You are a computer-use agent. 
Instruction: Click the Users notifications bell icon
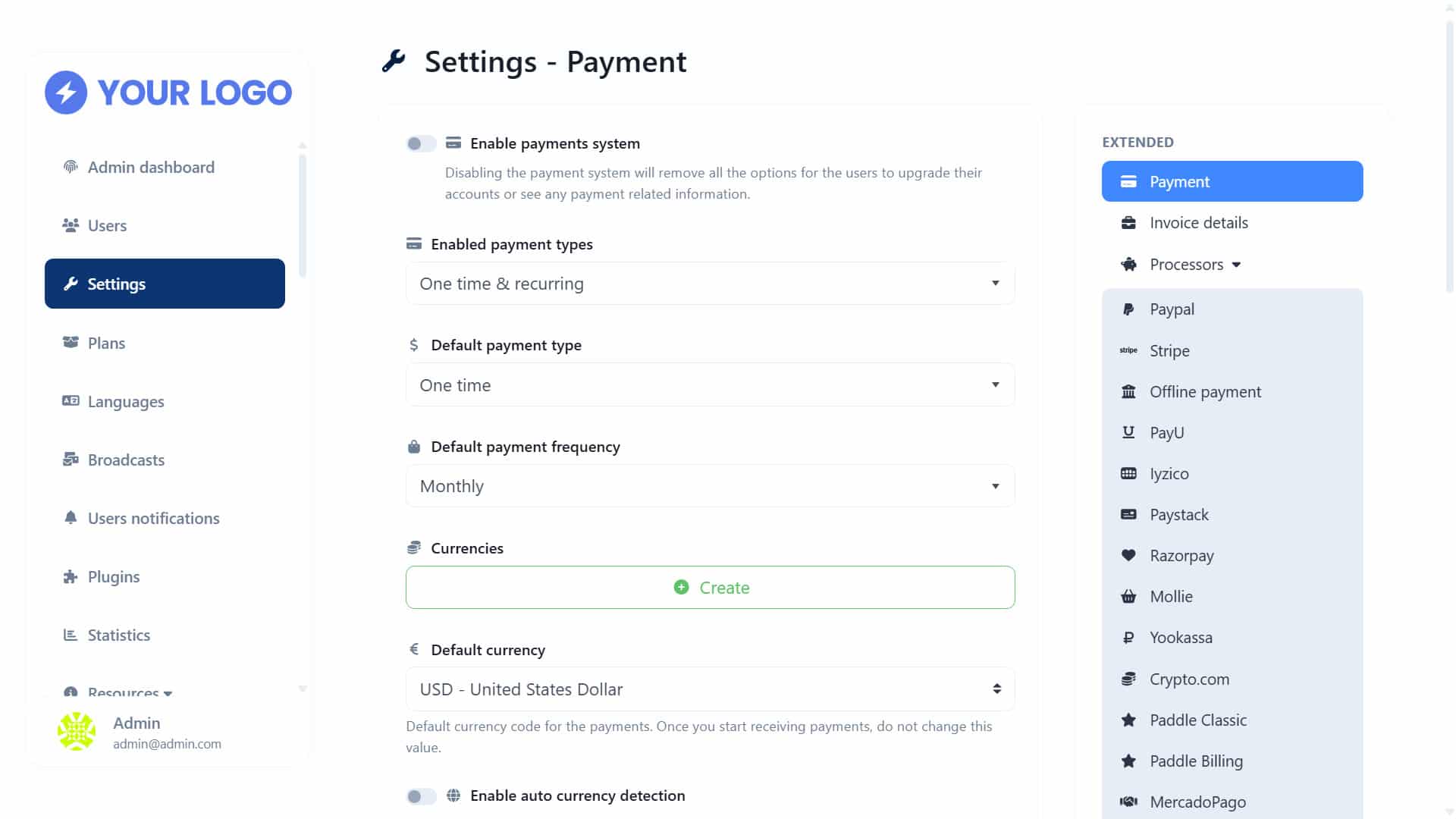click(71, 518)
